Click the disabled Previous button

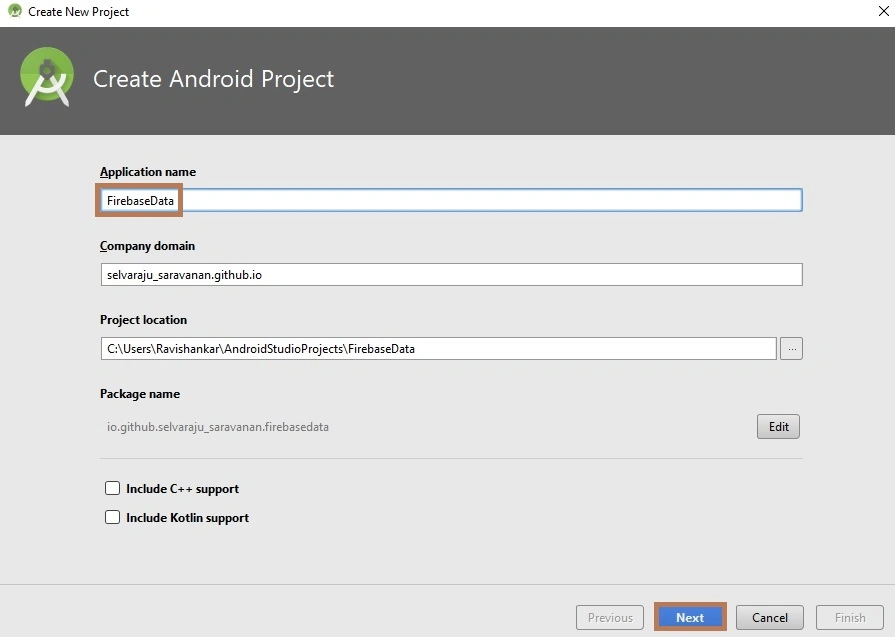tap(610, 617)
